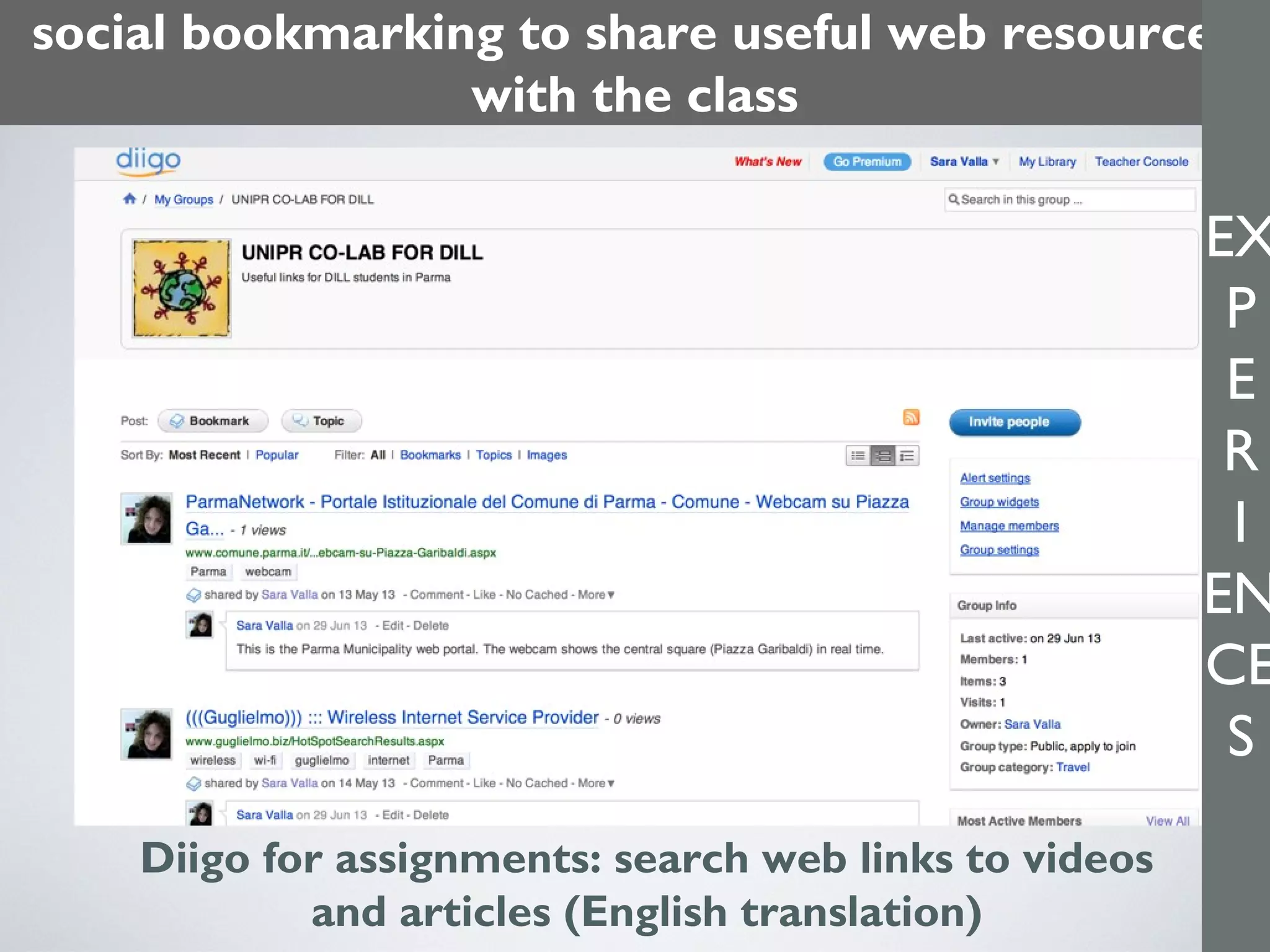Edit the Parma Municipality comment
This screenshot has width=1270, height=952.
[x=393, y=625]
